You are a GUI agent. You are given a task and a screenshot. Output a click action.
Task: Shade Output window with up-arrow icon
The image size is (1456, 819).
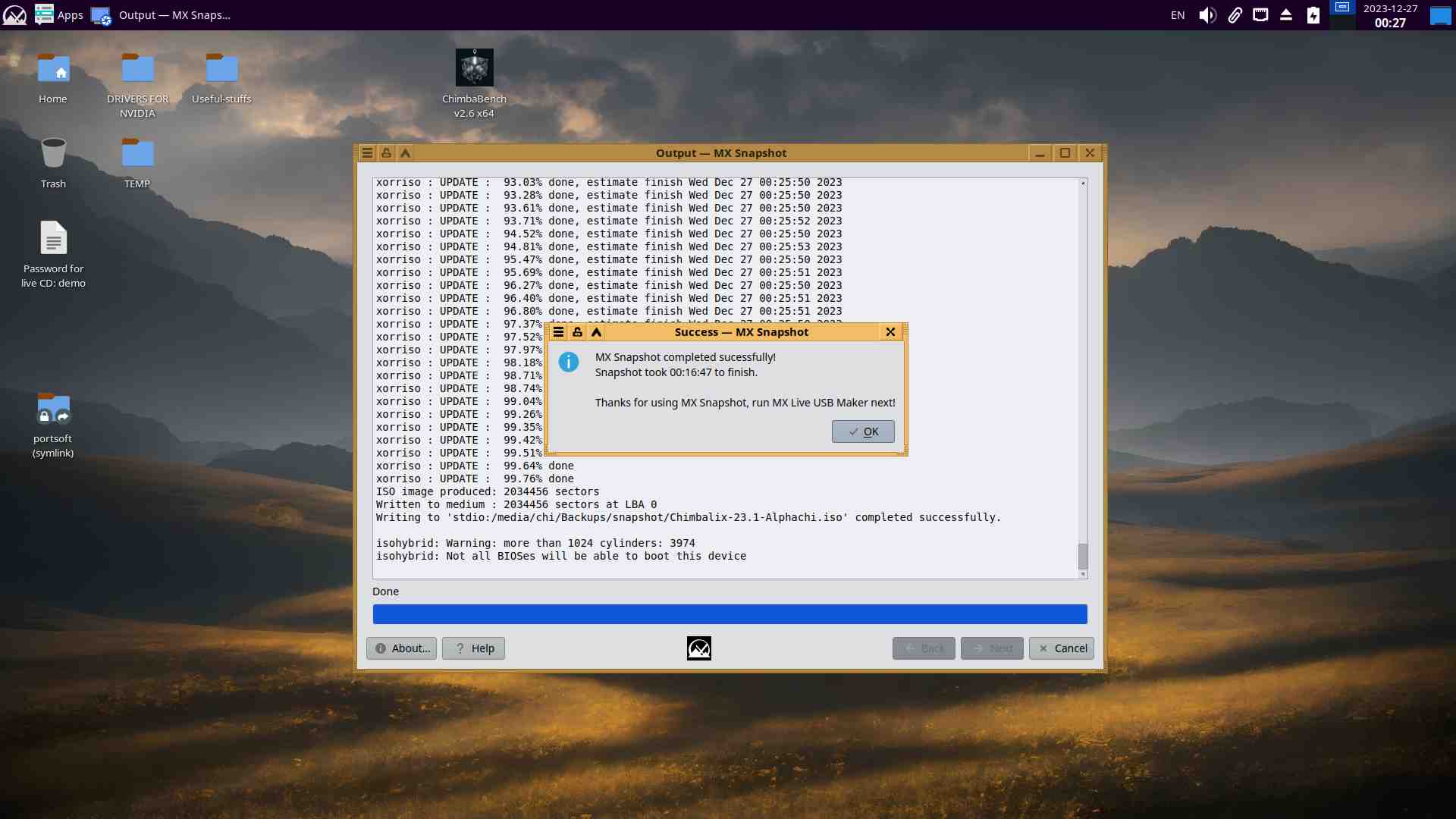[x=406, y=153]
